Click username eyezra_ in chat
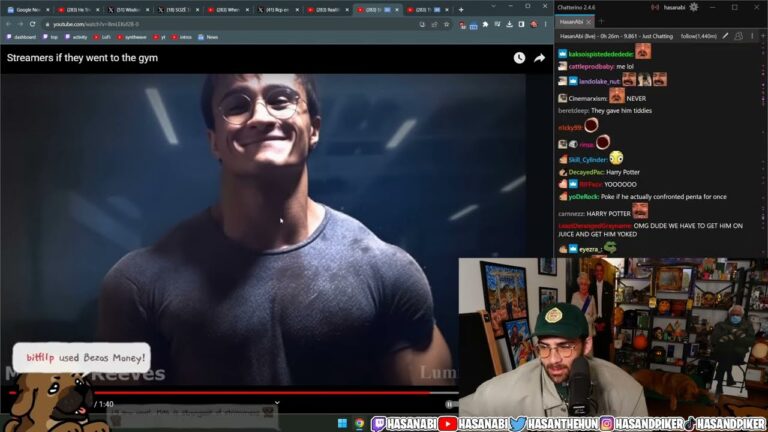Viewport: 768px width, 432px height. pyautogui.click(x=590, y=249)
